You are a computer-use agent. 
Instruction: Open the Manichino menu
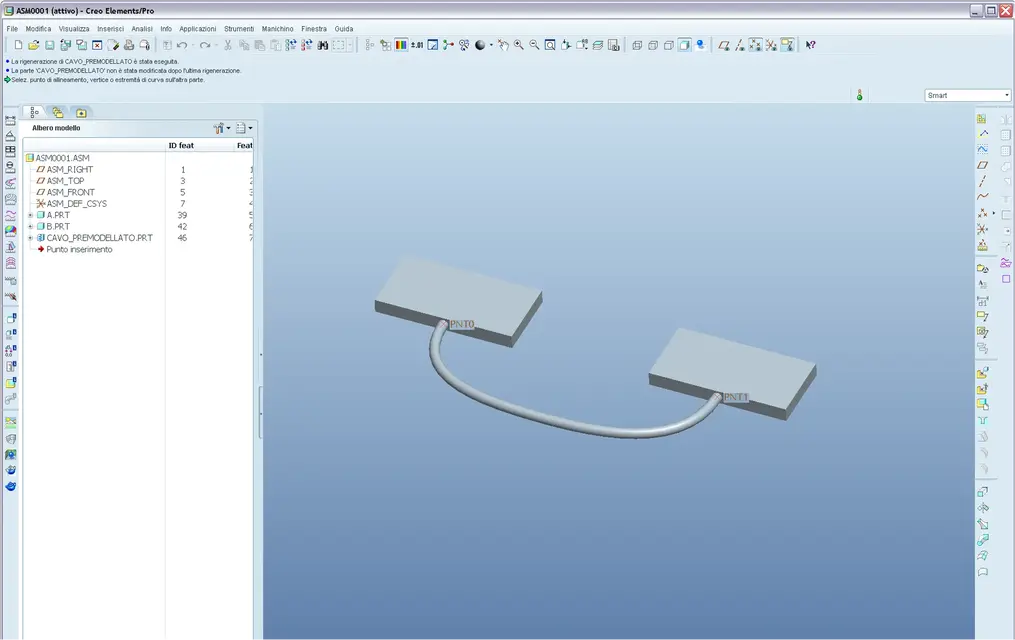[x=277, y=29]
